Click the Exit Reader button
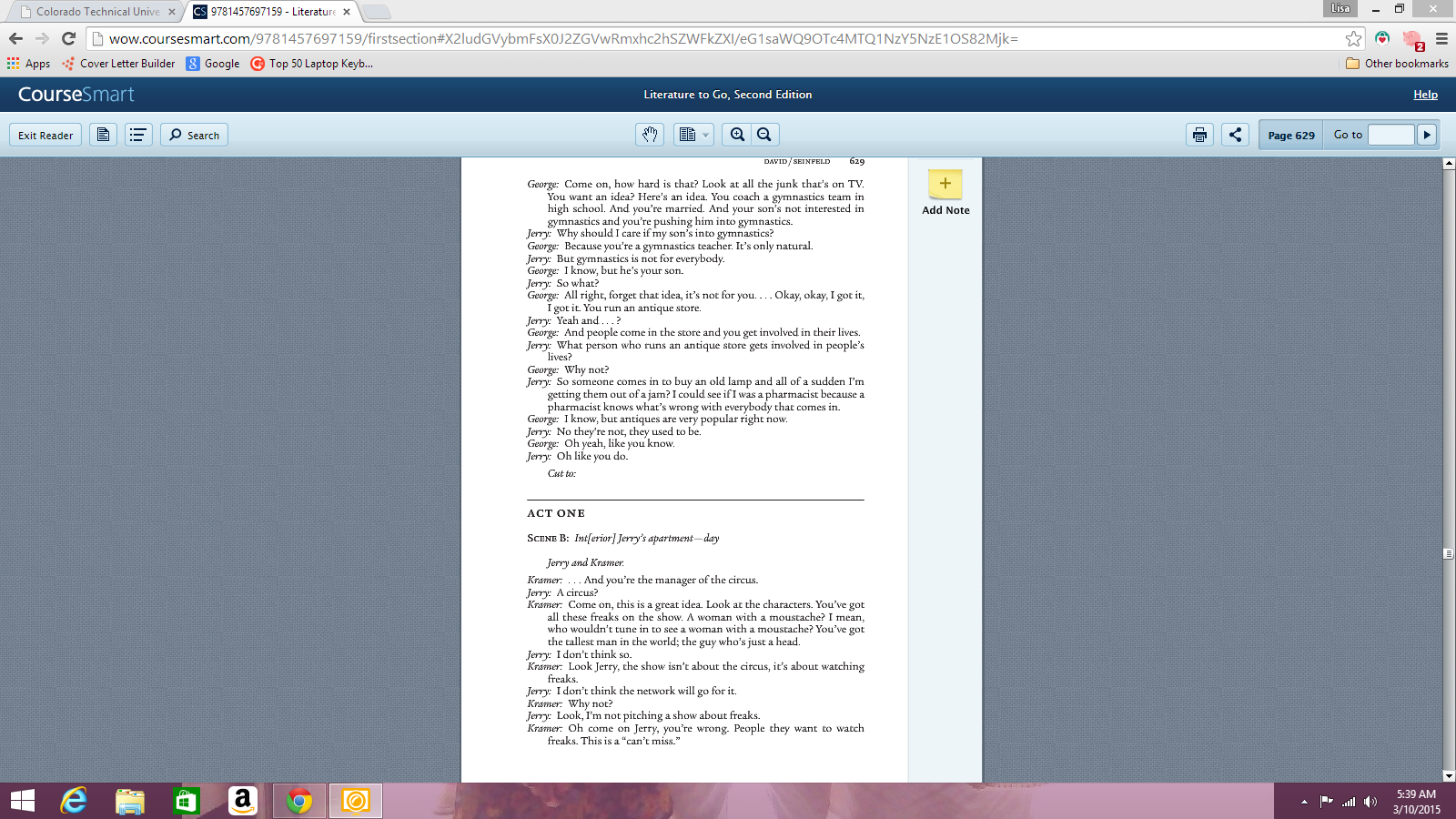 point(45,135)
